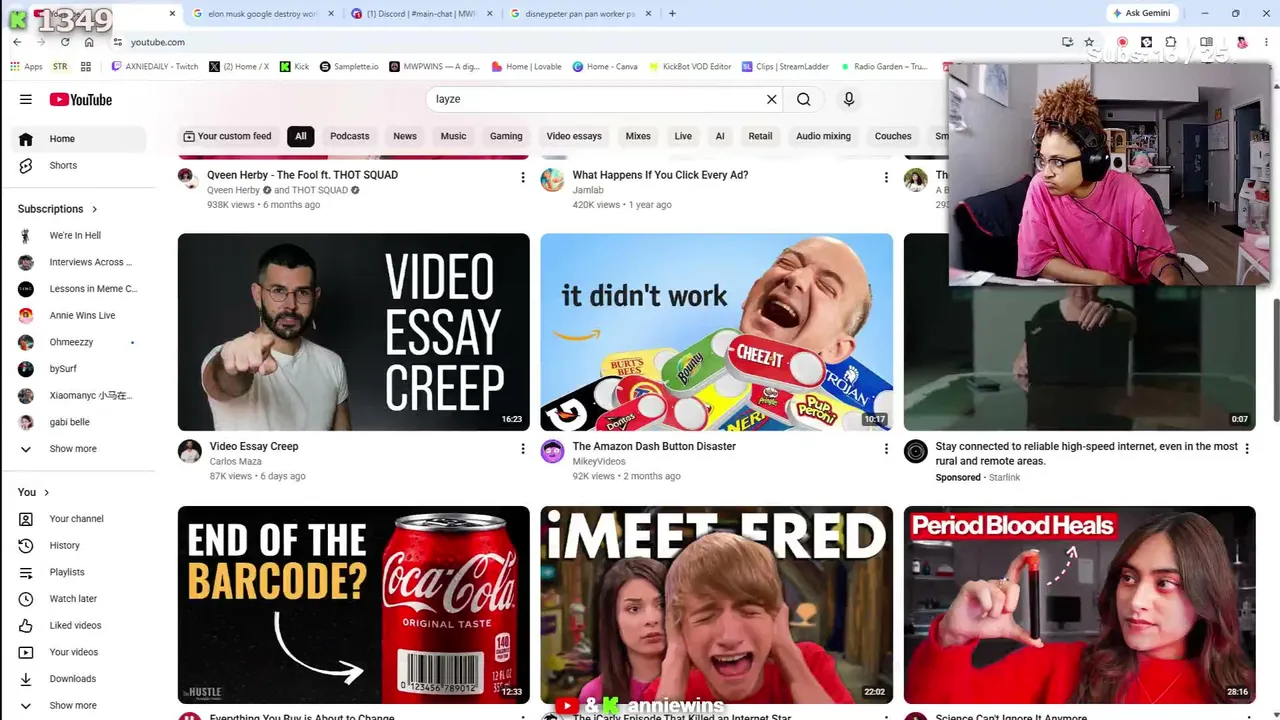1280x720 pixels.
Task: Click Carlos Maza channel avatar
Action: (x=190, y=451)
